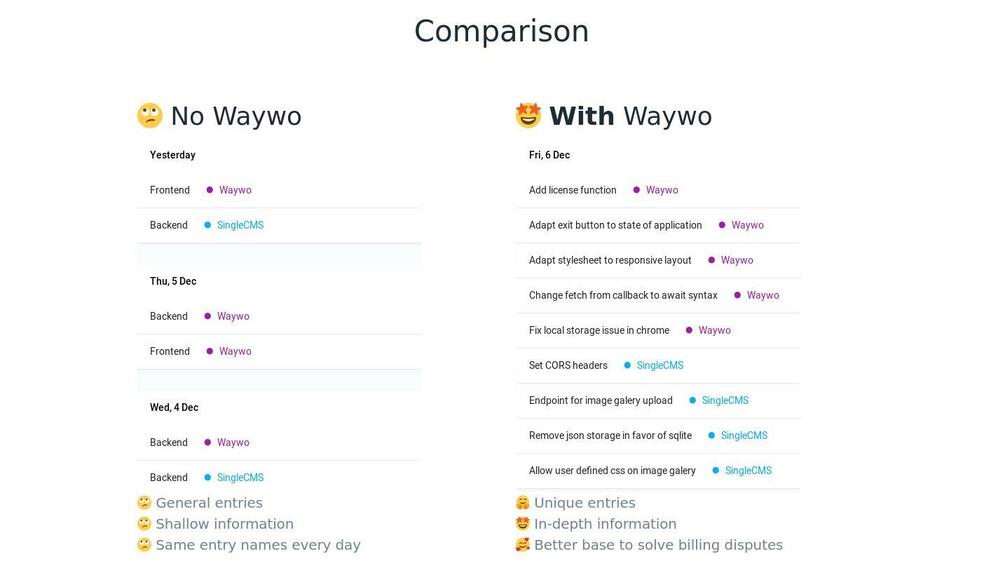Click the eye-rolling emoji beside No Waywo heading
Image resolution: width=1005 pixels, height=568 pixels.
(149, 116)
